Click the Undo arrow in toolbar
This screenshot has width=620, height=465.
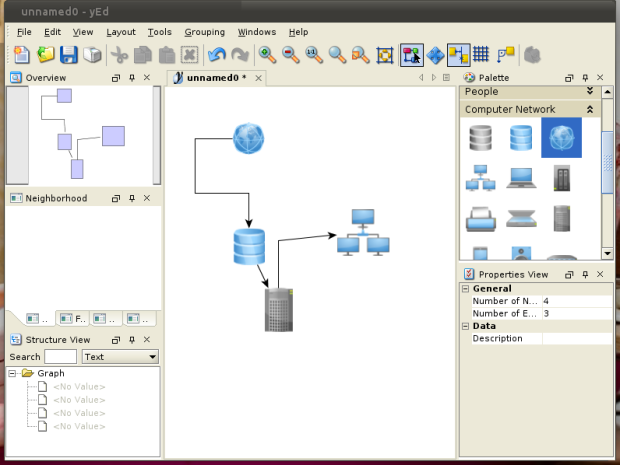[x=216, y=55]
